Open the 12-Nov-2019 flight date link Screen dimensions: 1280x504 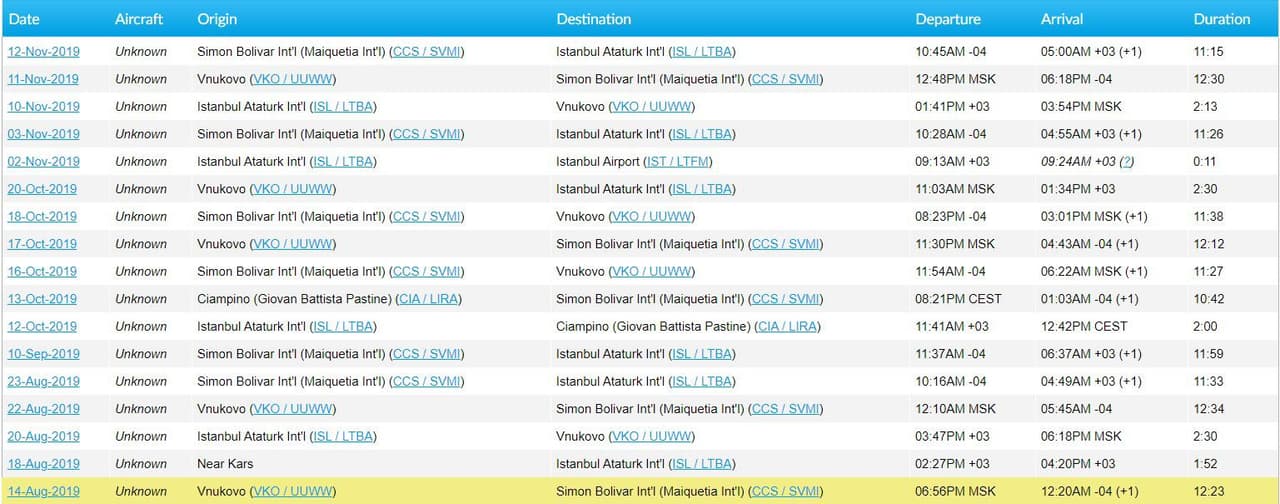pos(43,52)
